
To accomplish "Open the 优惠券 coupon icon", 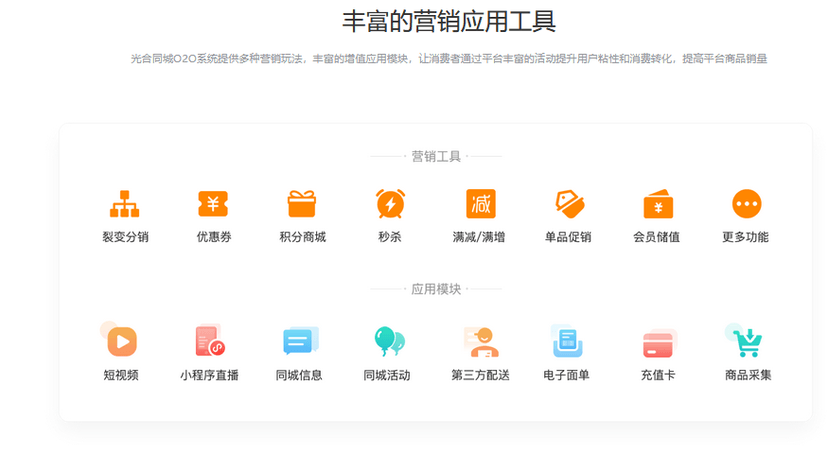I will tap(213, 204).
